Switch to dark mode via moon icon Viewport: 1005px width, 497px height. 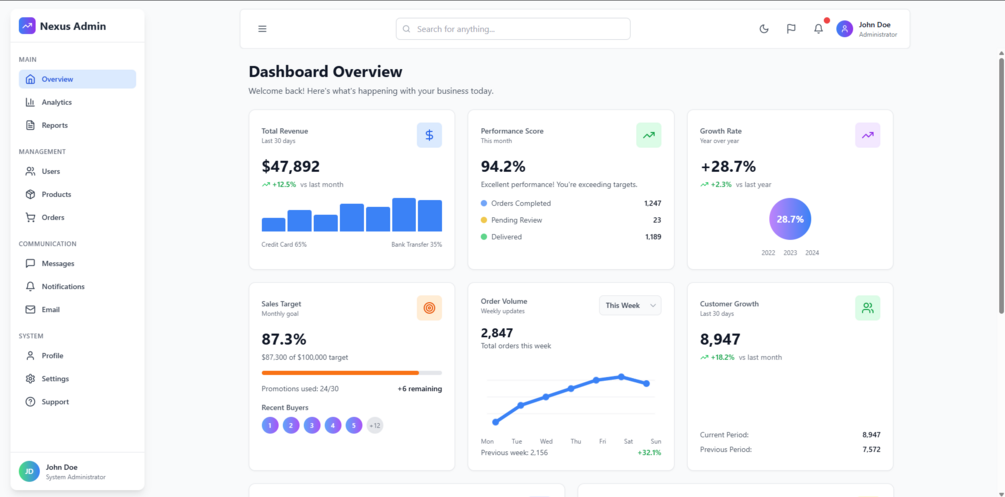point(764,29)
